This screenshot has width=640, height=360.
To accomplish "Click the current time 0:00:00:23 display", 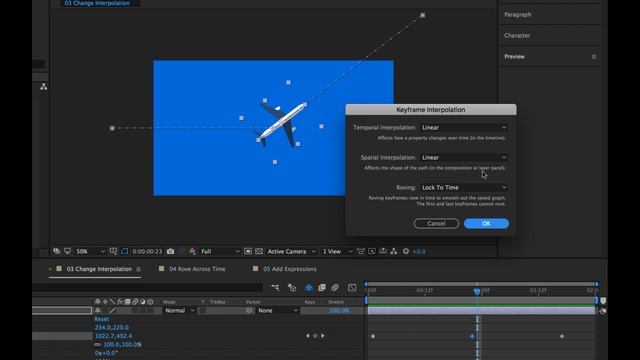I will (147, 251).
